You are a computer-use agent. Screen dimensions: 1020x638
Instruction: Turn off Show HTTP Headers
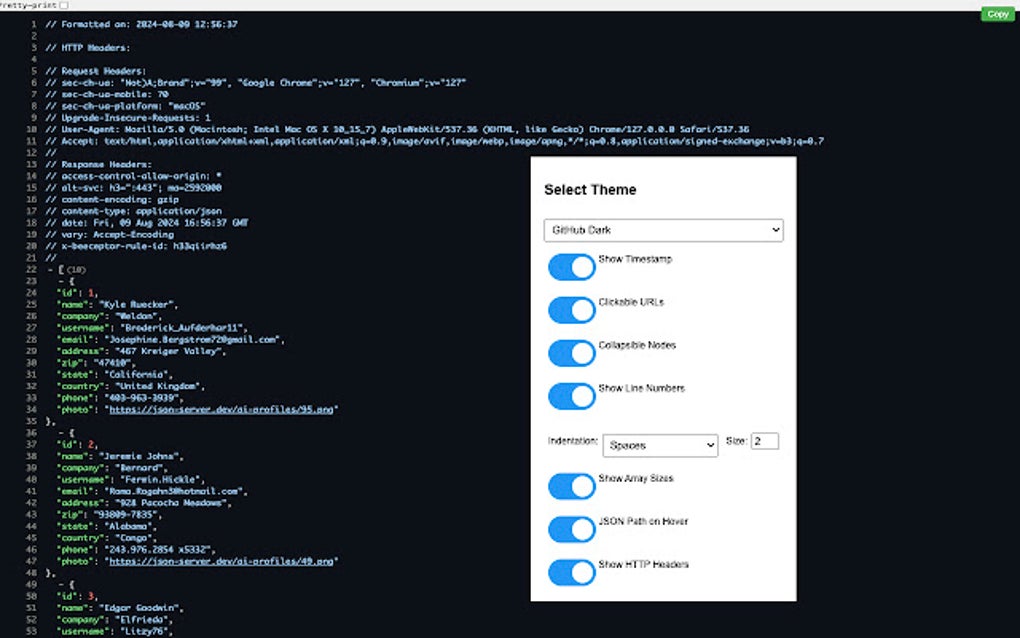(571, 572)
